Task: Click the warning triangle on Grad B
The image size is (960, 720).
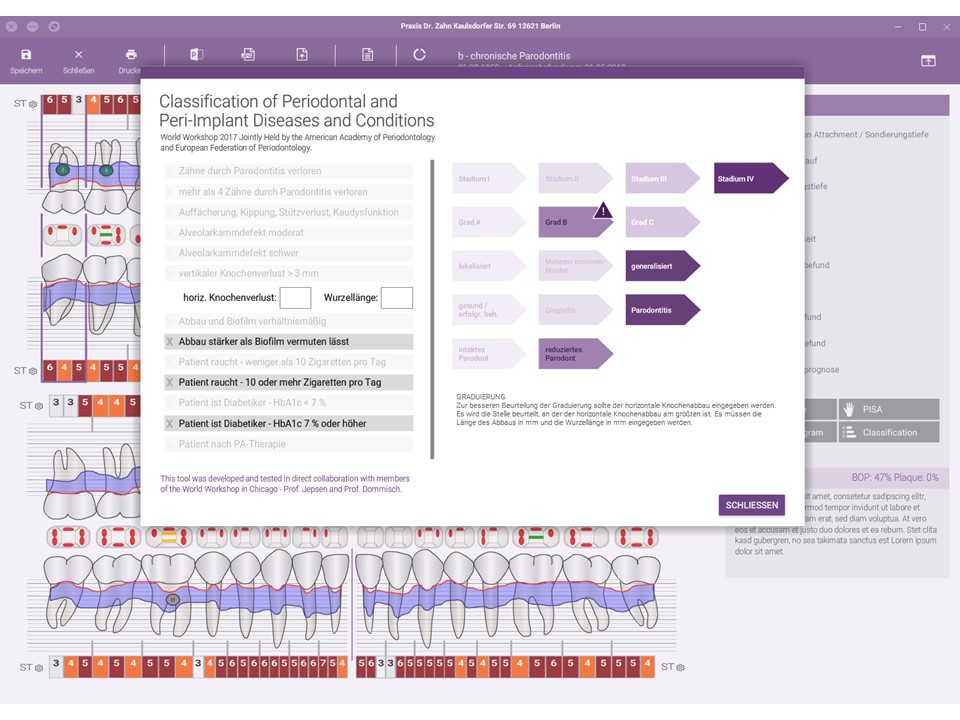Action: pyautogui.click(x=603, y=211)
